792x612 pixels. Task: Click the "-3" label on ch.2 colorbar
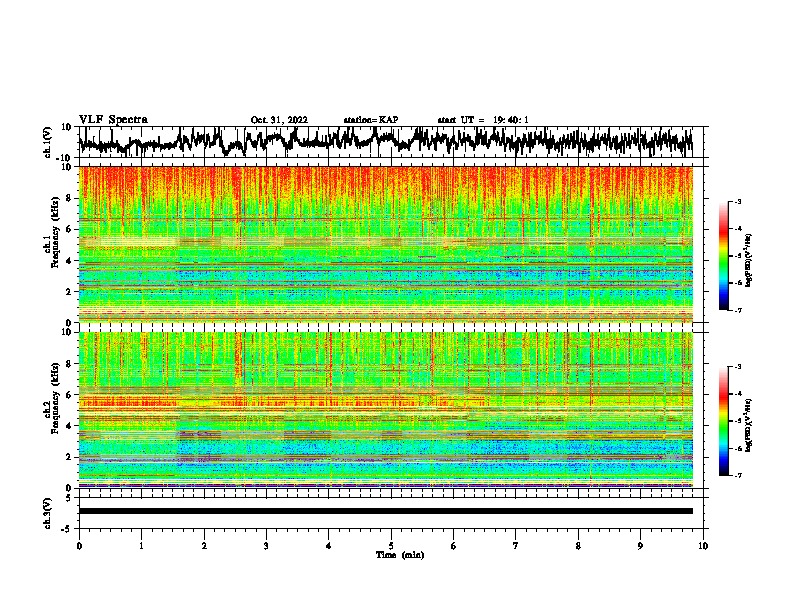[737, 367]
